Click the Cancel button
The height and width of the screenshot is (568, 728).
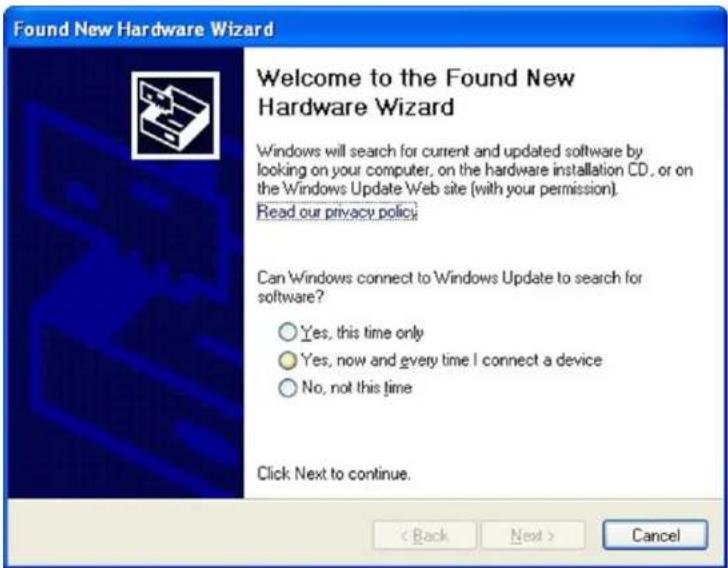pos(655,535)
